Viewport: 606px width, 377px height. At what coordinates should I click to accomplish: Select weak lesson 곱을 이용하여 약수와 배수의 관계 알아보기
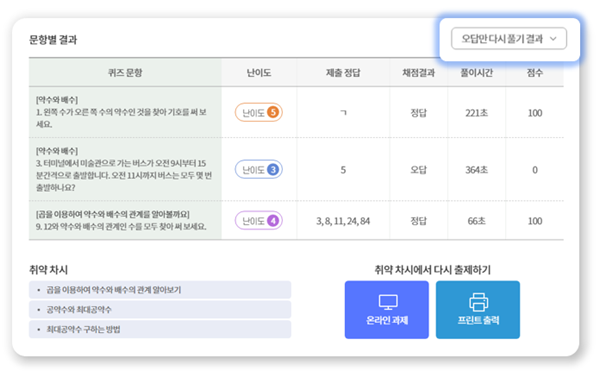tap(160, 290)
